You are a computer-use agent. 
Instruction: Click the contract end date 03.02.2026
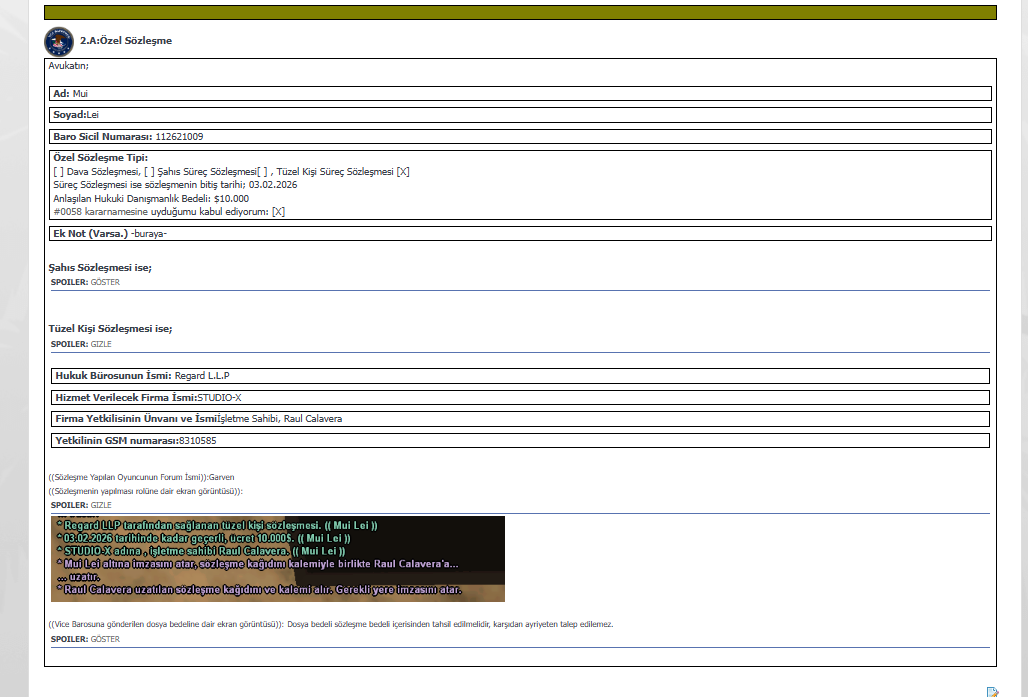point(273,185)
